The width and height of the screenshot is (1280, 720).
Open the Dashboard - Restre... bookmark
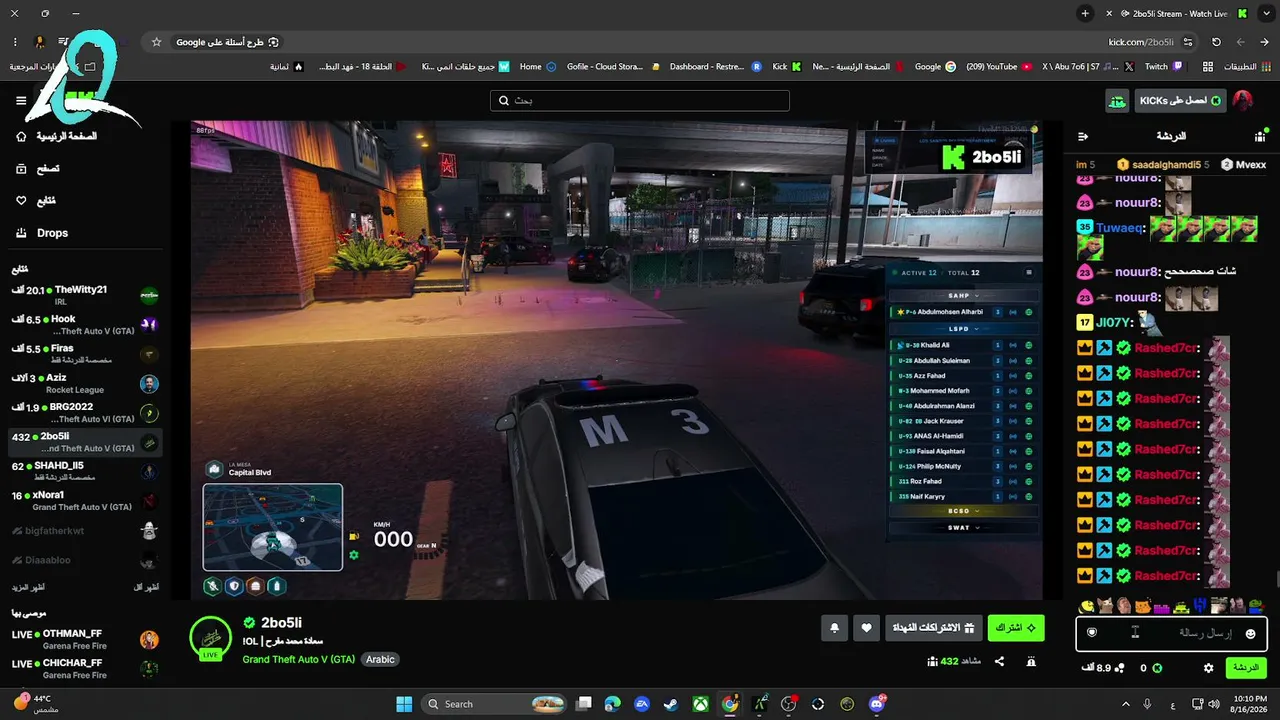point(715,67)
